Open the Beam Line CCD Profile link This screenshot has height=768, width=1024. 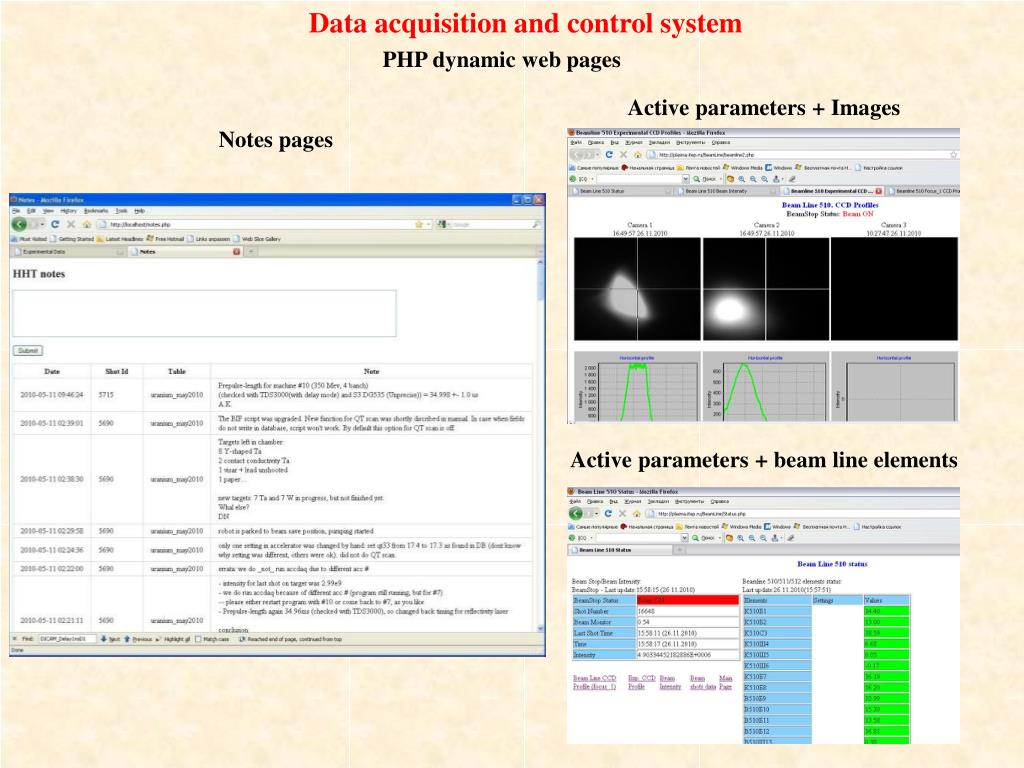(594, 682)
